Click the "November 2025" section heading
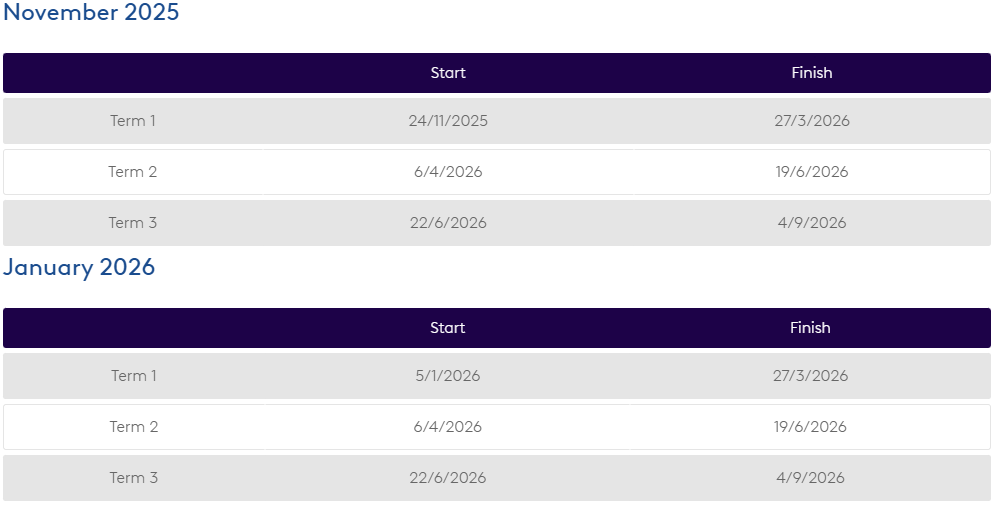995x506 pixels. (91, 13)
